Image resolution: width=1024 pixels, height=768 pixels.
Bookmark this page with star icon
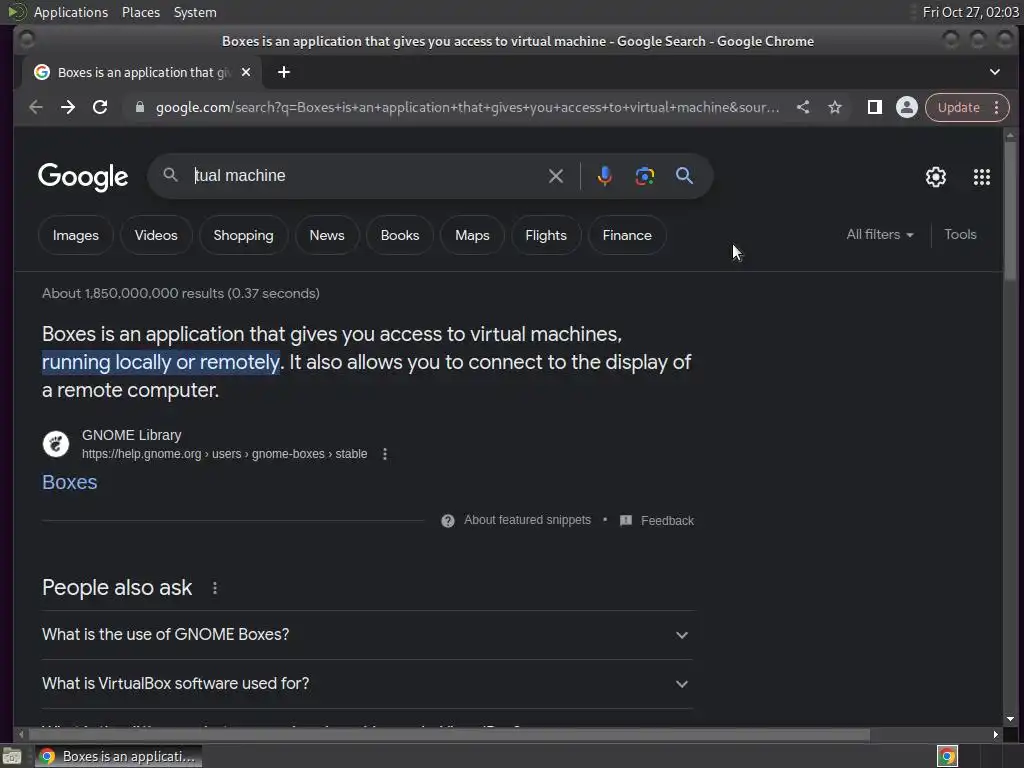tap(835, 107)
